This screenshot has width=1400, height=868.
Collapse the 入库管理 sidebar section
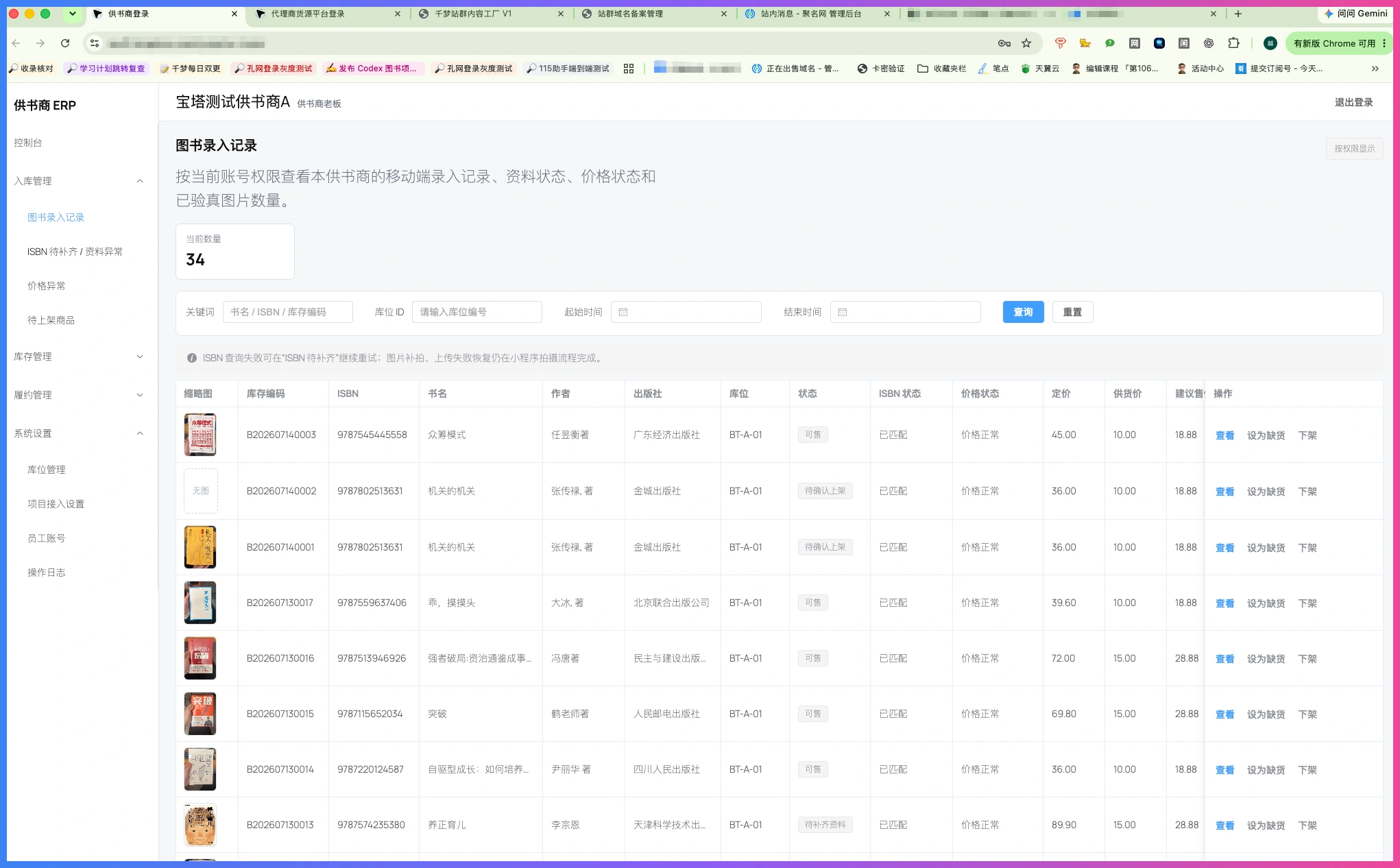point(79,181)
